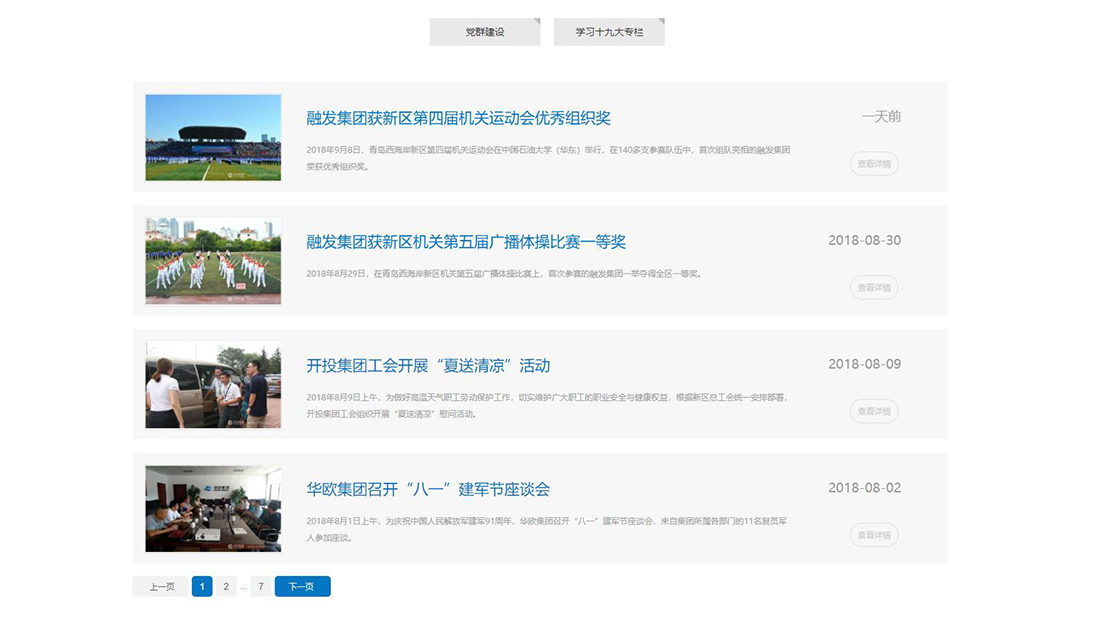Open the article 融发集团获新区第四届机关运动会优秀组织奖
This screenshot has height=618, width=1100.
point(458,117)
